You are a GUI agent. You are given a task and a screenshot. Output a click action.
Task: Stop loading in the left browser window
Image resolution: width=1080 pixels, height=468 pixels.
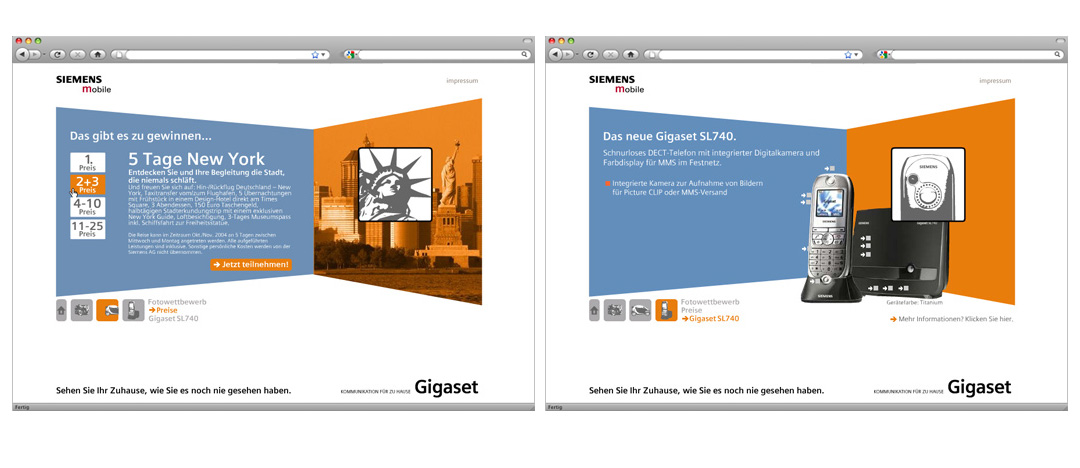tap(78, 54)
